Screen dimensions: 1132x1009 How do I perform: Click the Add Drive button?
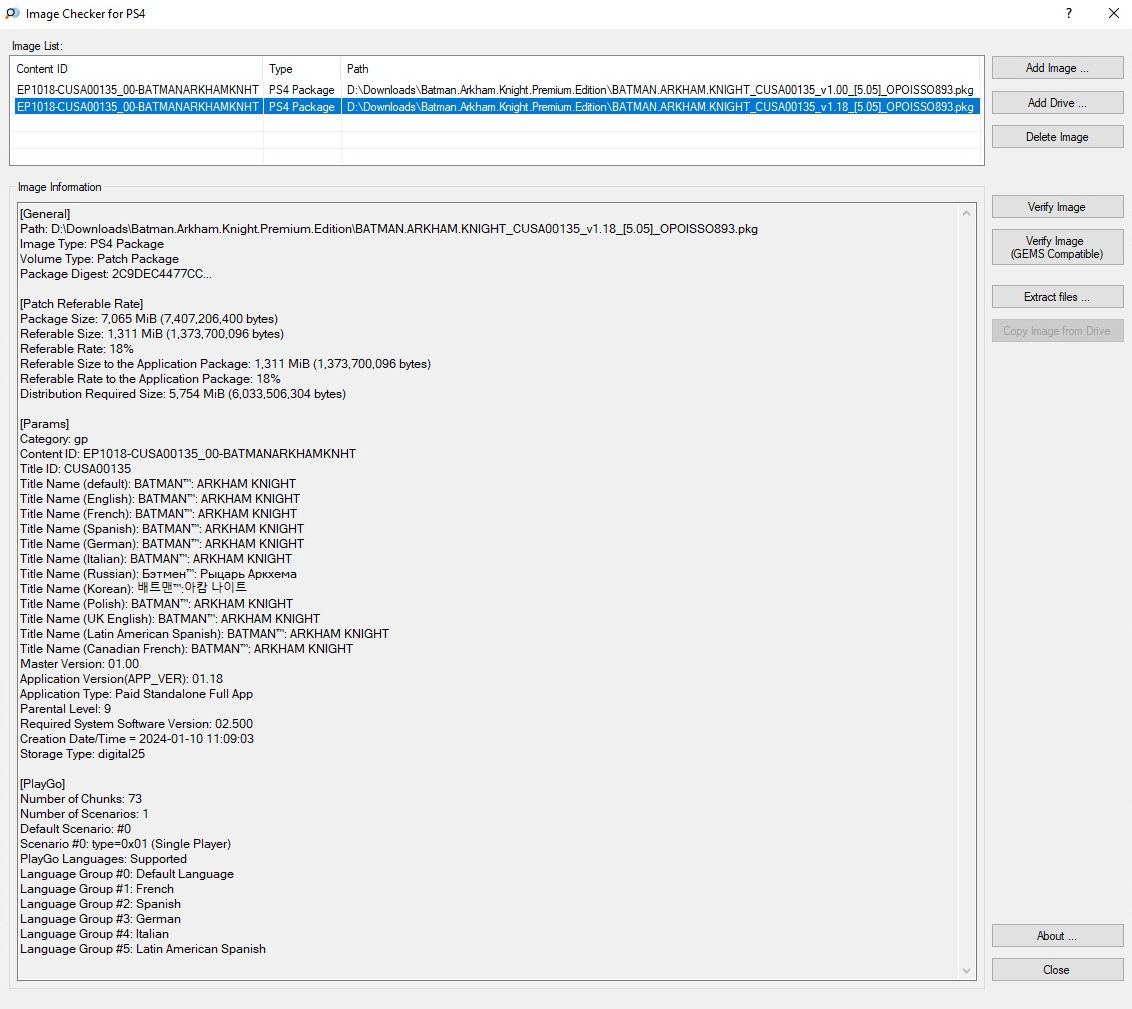[x=1057, y=102]
